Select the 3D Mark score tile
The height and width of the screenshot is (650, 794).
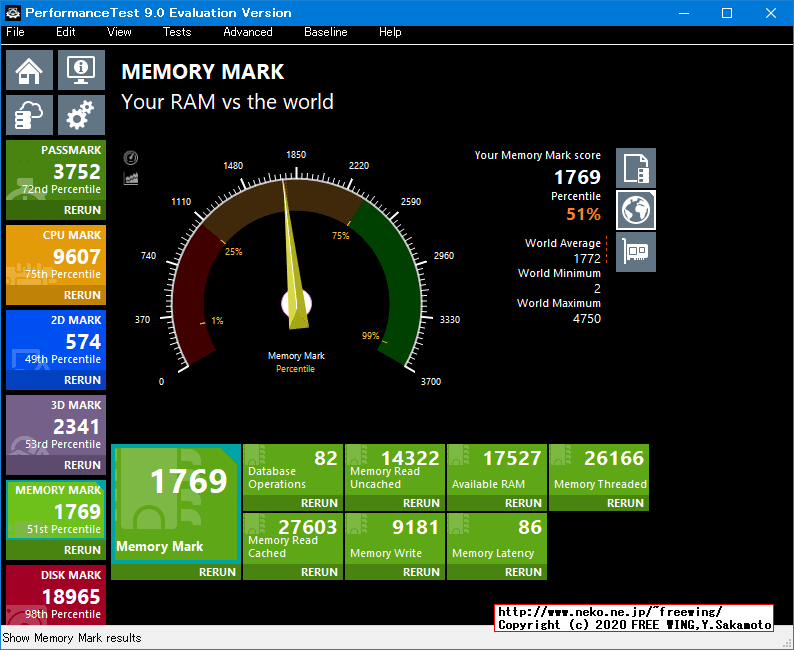[x=56, y=427]
